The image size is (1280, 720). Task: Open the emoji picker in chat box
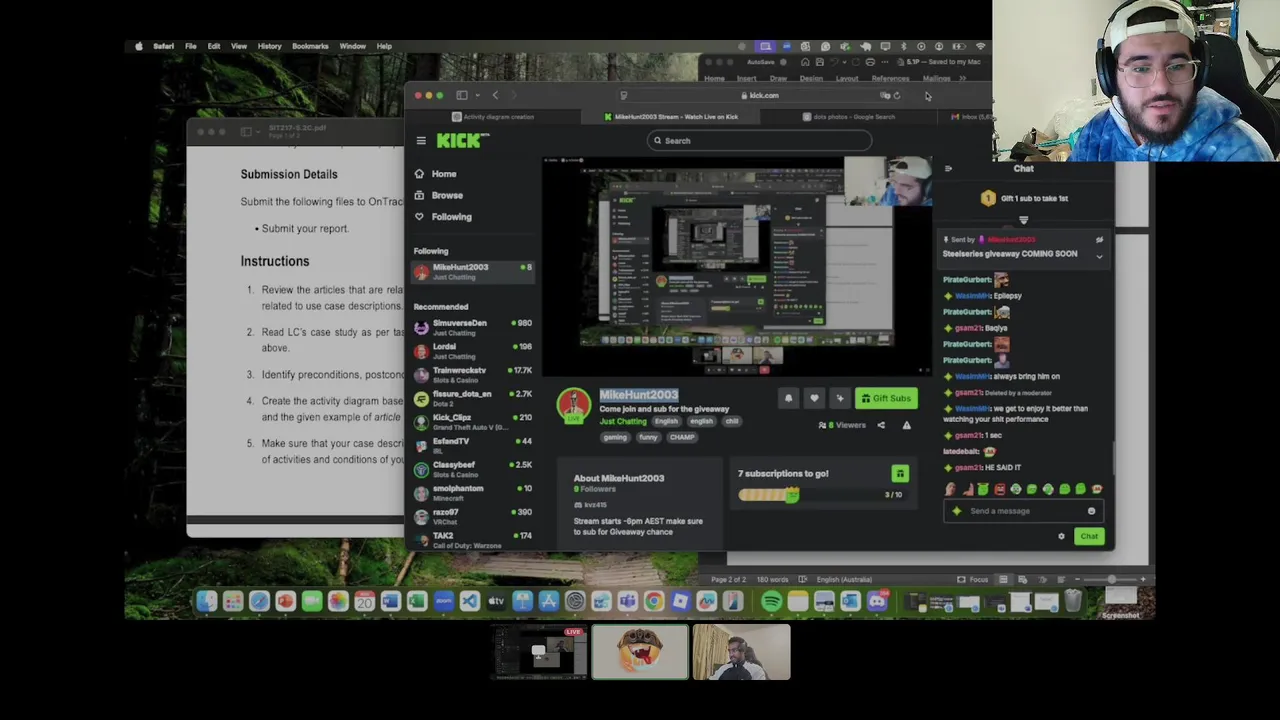click(x=1091, y=511)
